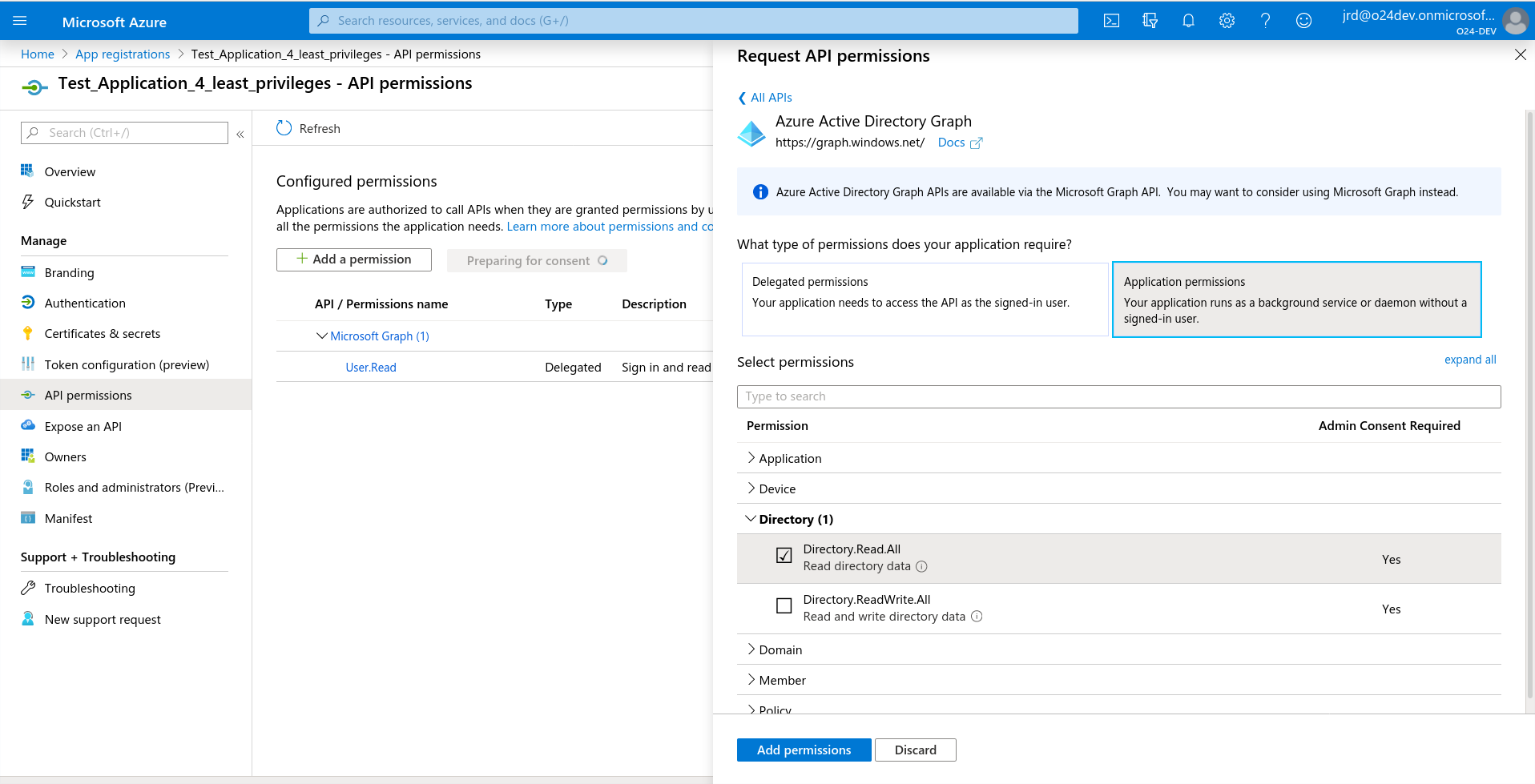This screenshot has height=784, width=1535.
Task: Open Certificates & secrets settings
Action: tap(103, 333)
